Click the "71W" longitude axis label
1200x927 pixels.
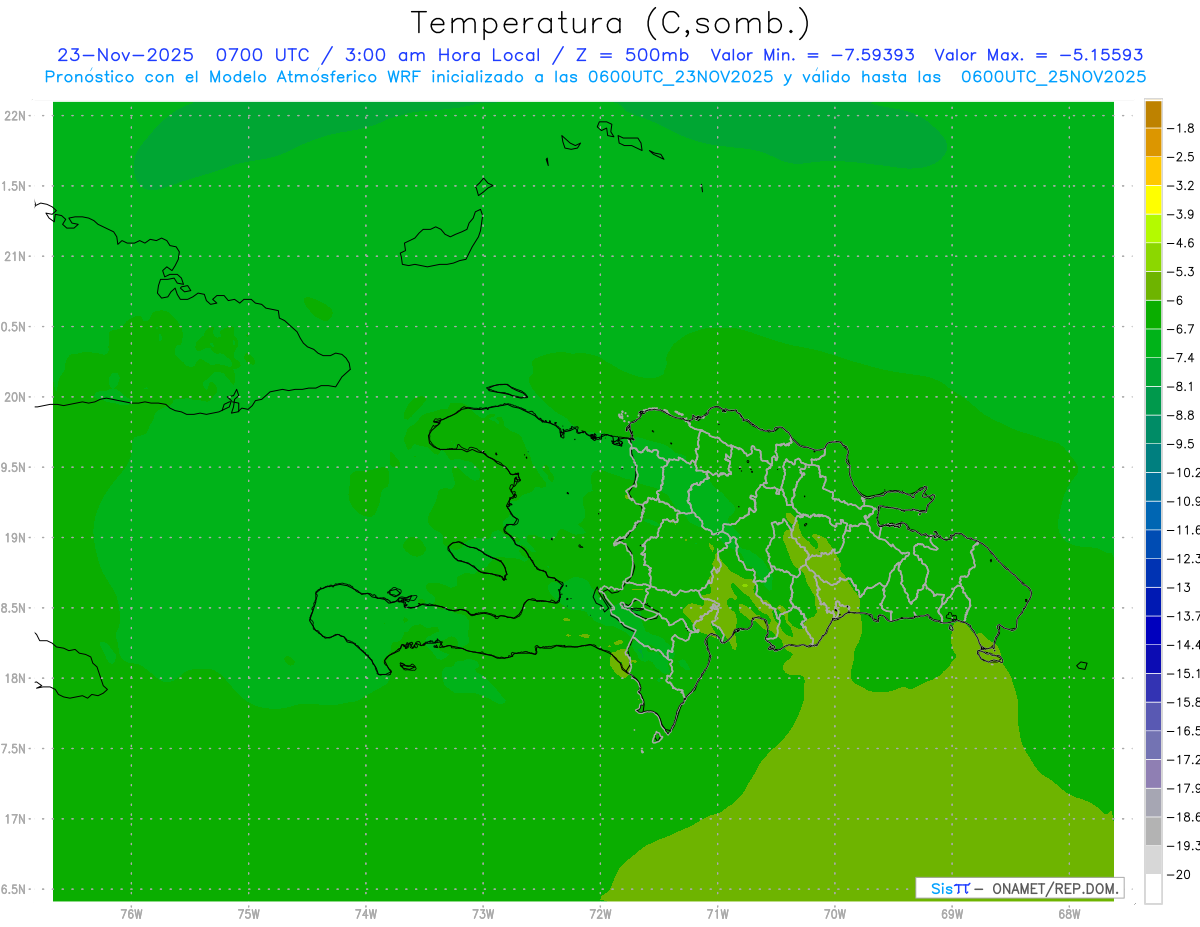(x=717, y=913)
